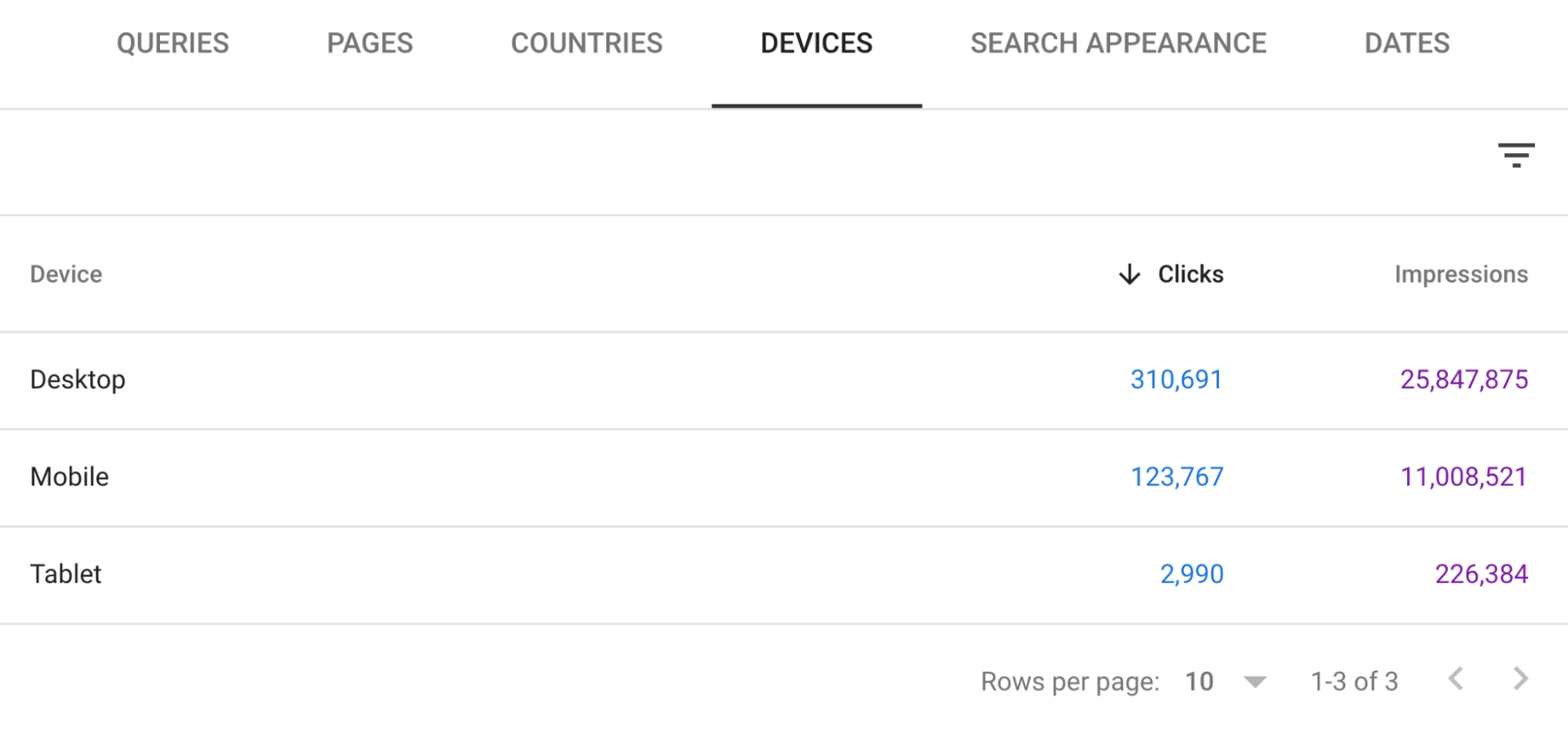This screenshot has width=1568, height=729.
Task: Sort the table by Impressions
Action: 1461,274
